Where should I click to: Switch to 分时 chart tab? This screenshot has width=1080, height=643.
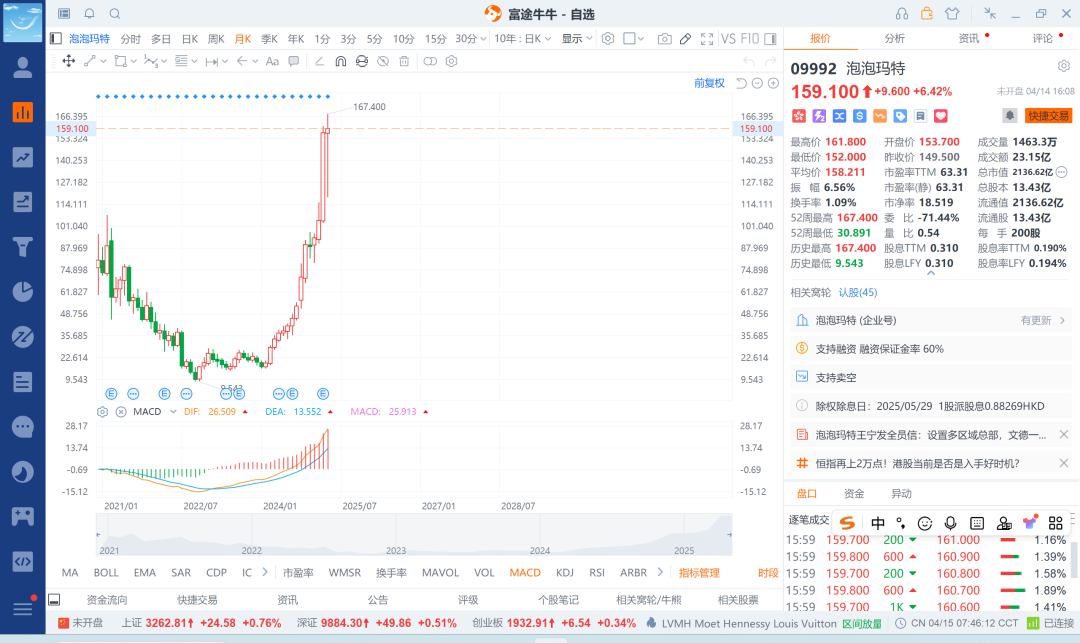[x=130, y=39]
